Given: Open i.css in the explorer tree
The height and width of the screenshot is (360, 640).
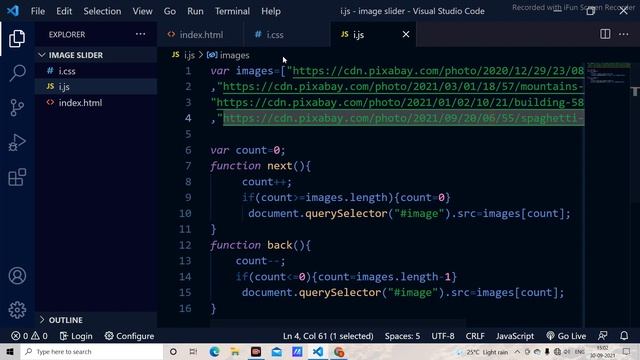Looking at the screenshot, I should click(x=96, y=71).
